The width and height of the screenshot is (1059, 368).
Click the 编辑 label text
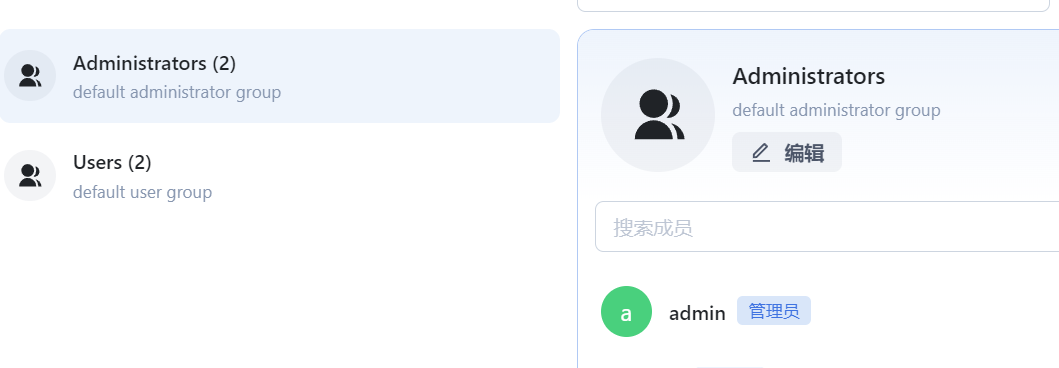(x=804, y=153)
